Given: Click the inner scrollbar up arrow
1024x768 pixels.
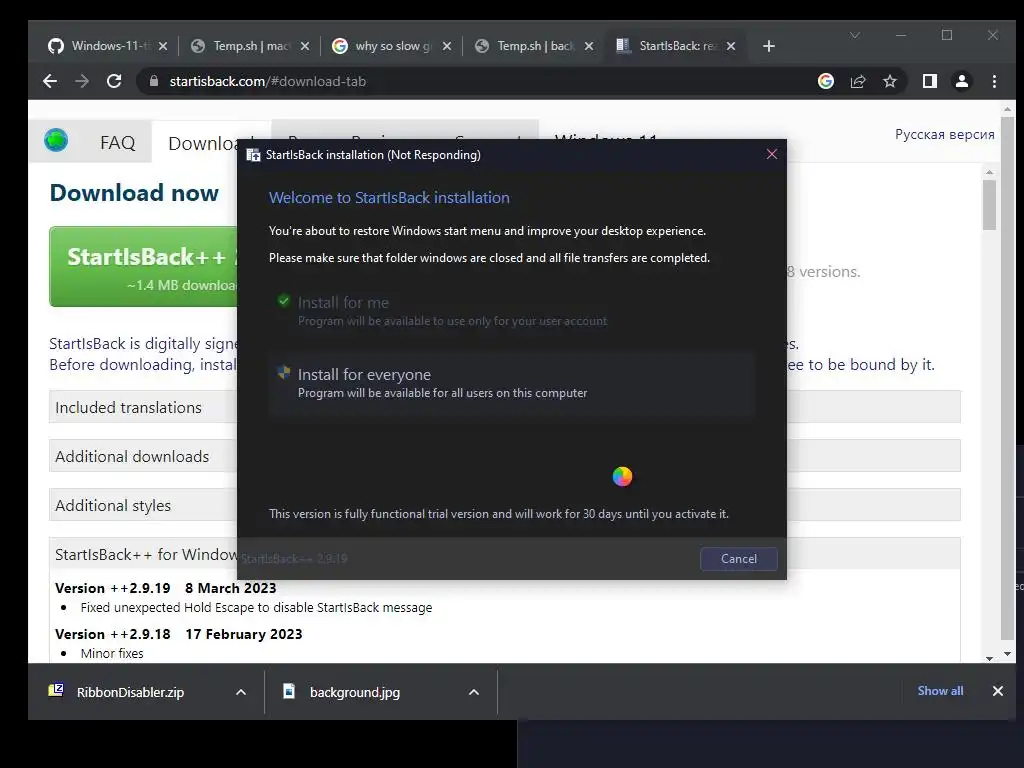Looking at the screenshot, I should pyautogui.click(x=989, y=172).
